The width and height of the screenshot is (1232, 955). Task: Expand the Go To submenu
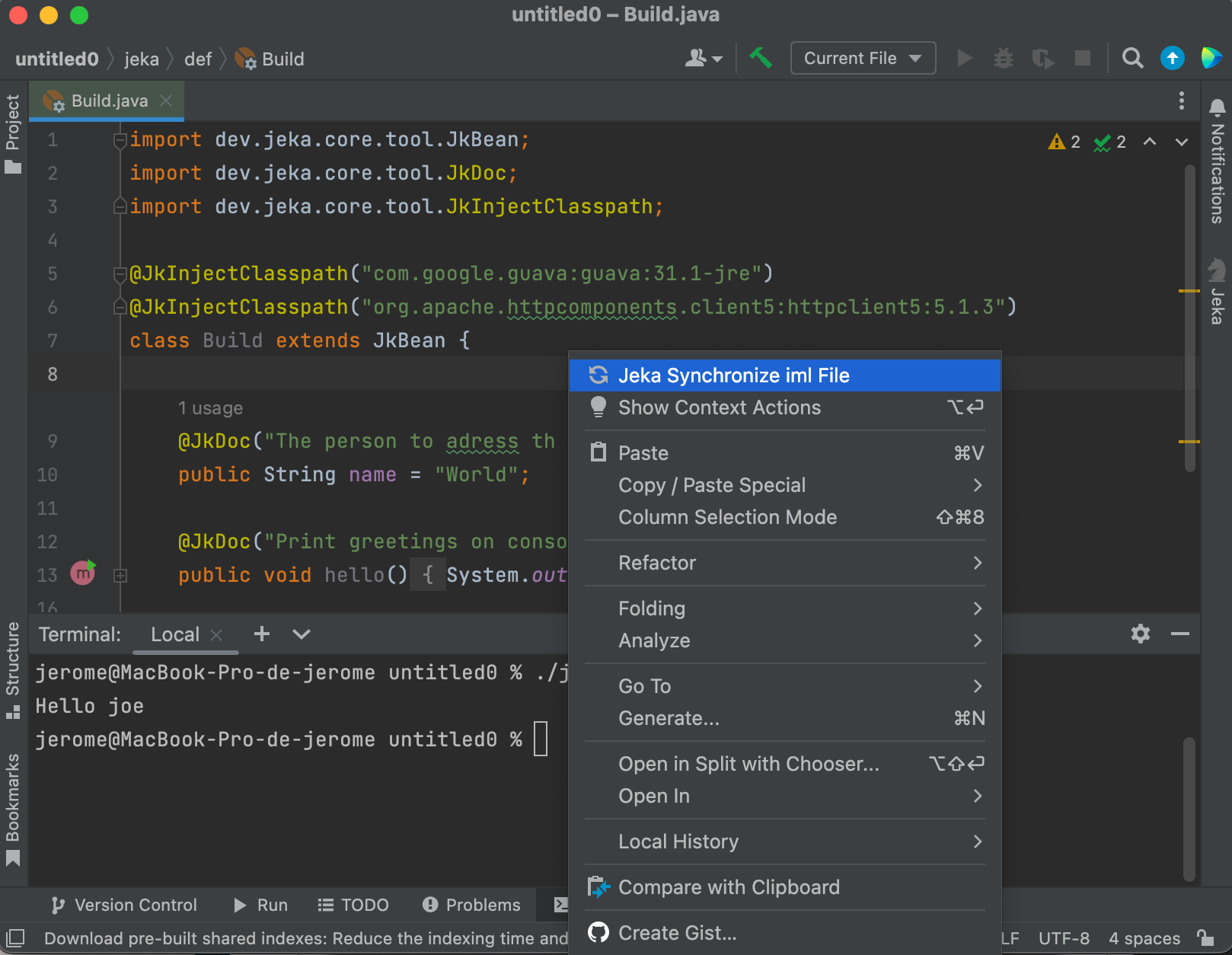click(x=785, y=686)
